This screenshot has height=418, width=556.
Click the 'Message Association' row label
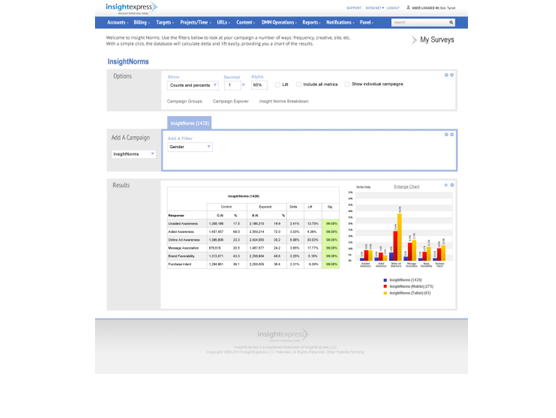[183, 248]
